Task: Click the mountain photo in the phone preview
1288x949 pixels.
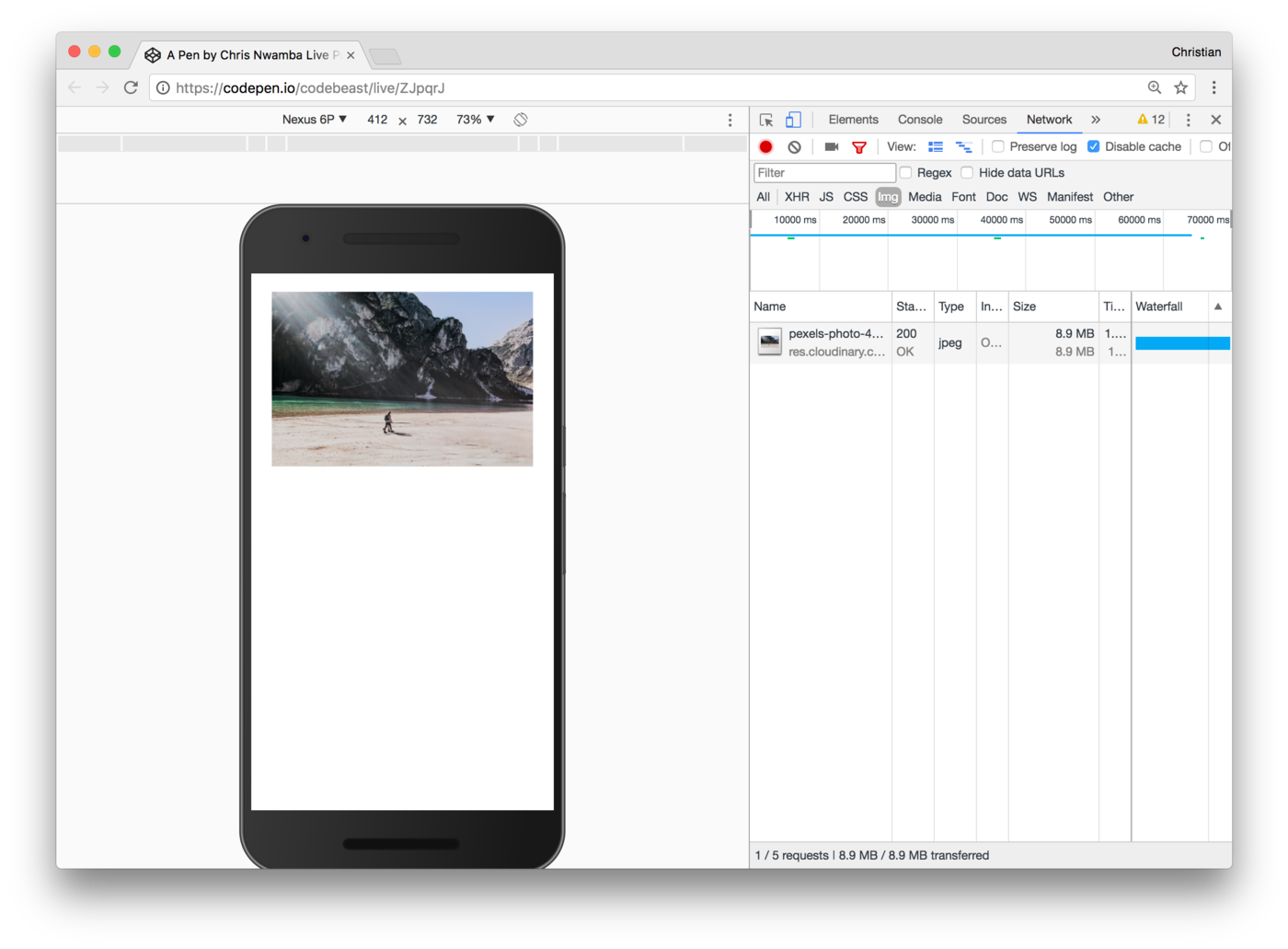Action: [x=402, y=378]
